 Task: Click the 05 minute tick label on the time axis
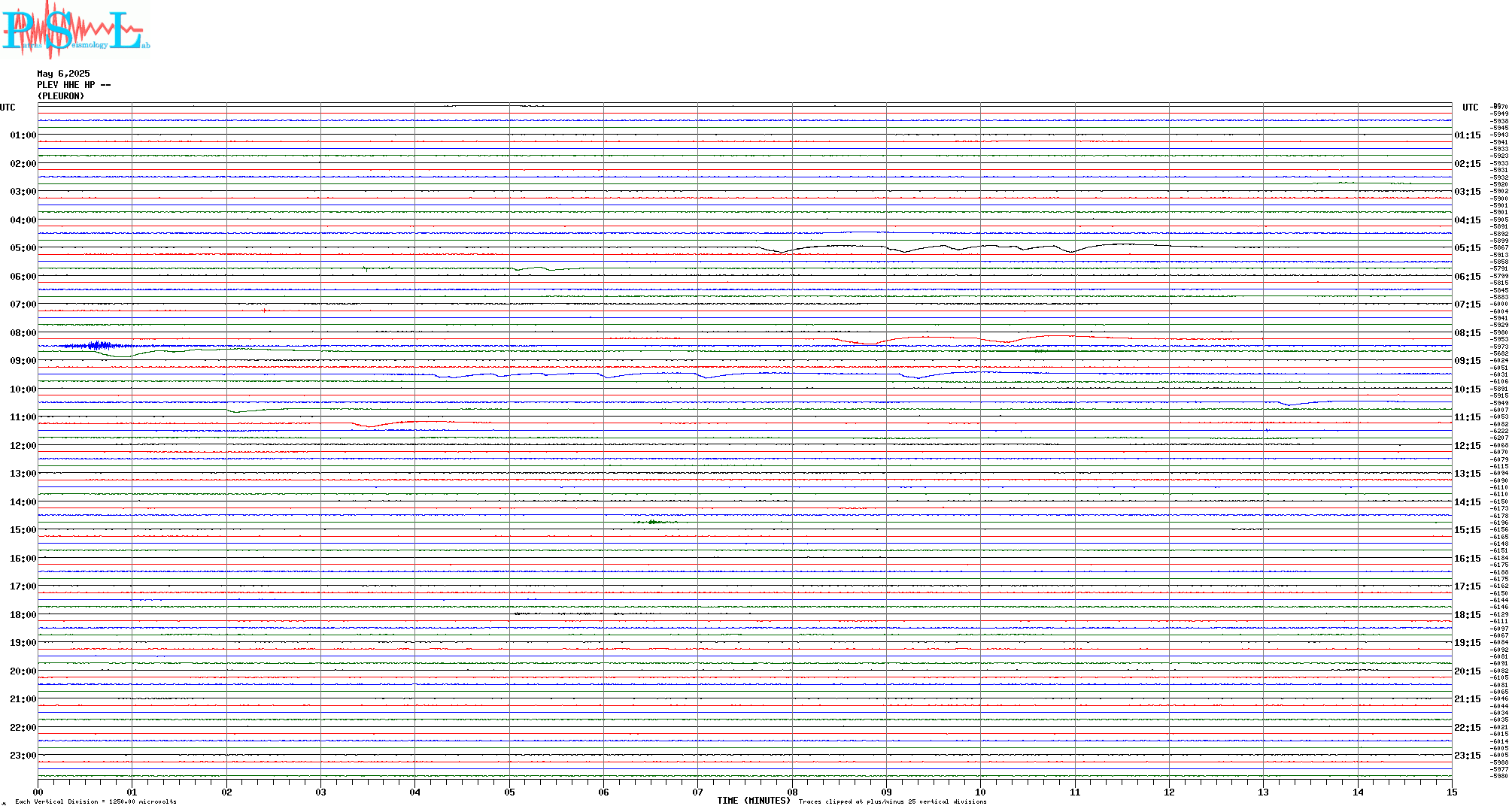pyautogui.click(x=509, y=792)
